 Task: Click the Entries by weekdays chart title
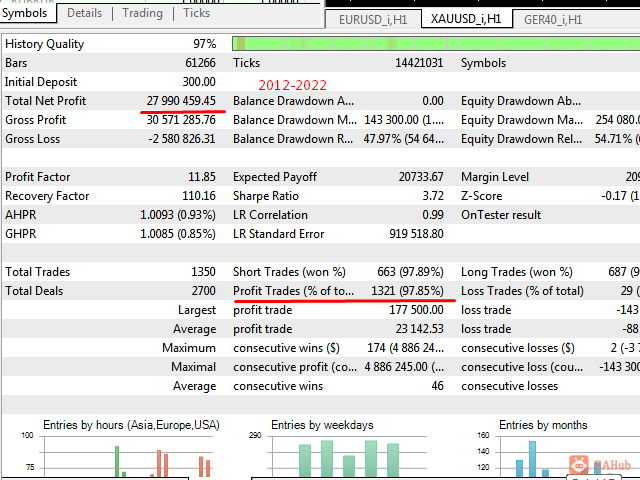(x=322, y=425)
